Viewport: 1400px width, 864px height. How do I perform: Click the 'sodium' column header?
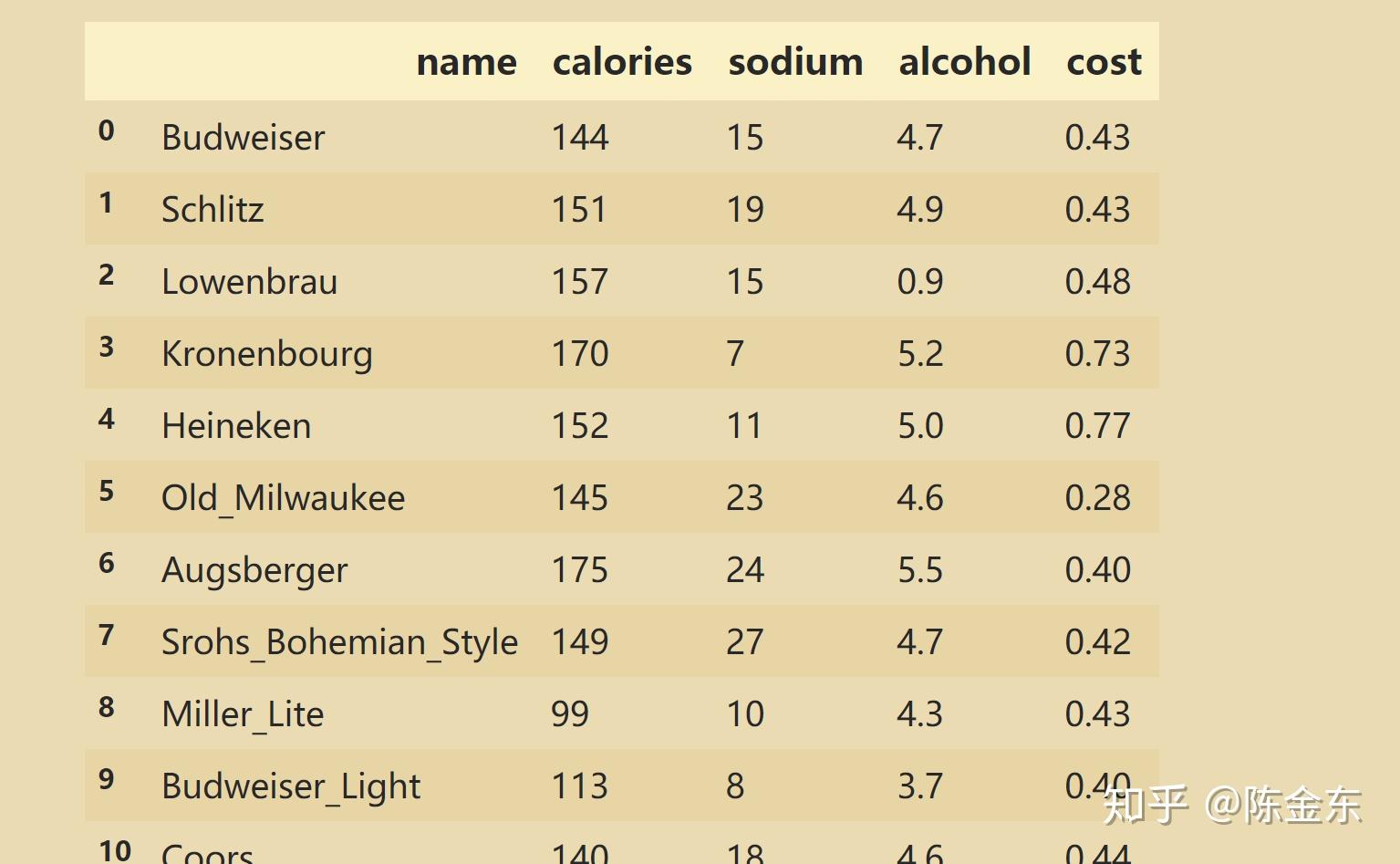795,62
